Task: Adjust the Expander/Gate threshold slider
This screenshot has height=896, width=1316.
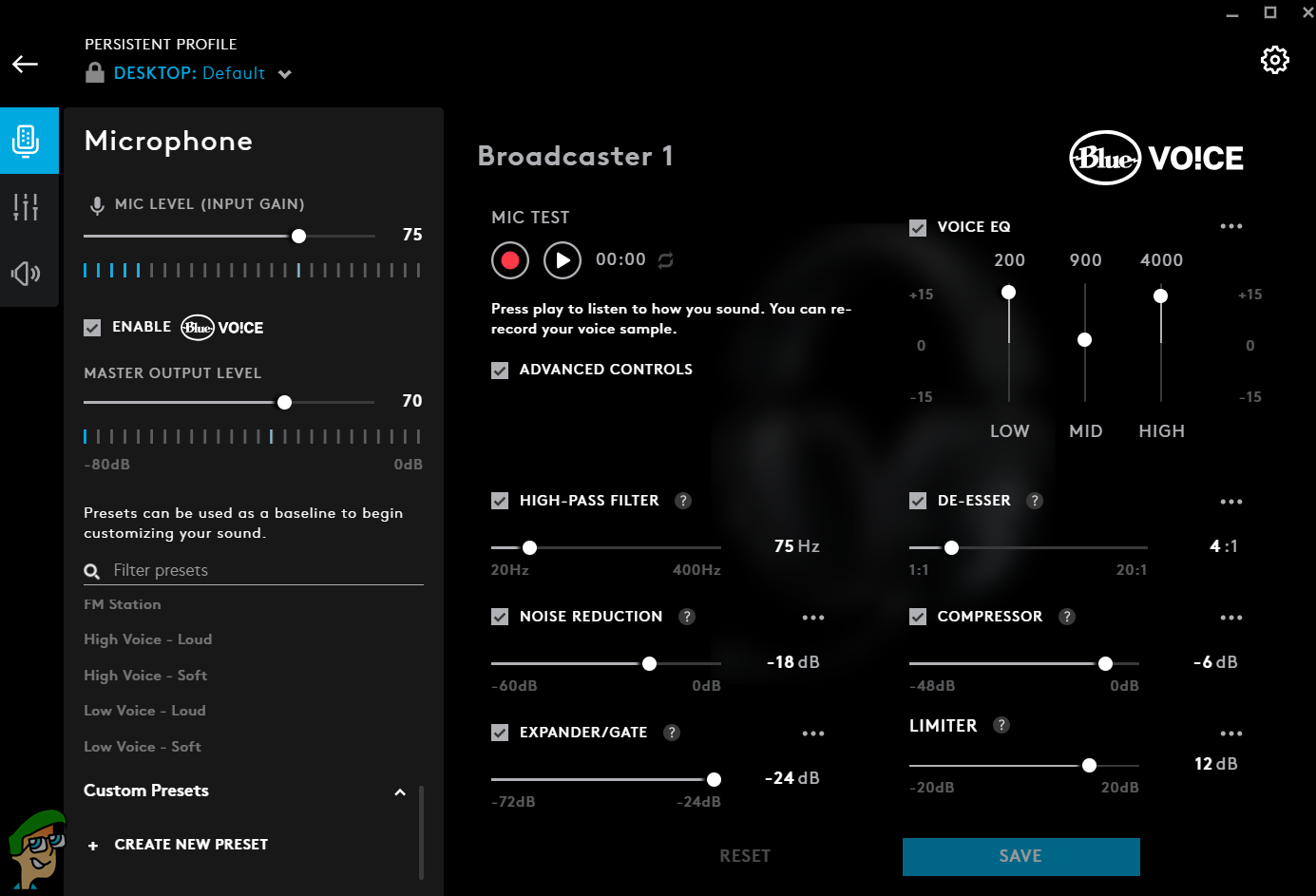Action: pos(714,779)
